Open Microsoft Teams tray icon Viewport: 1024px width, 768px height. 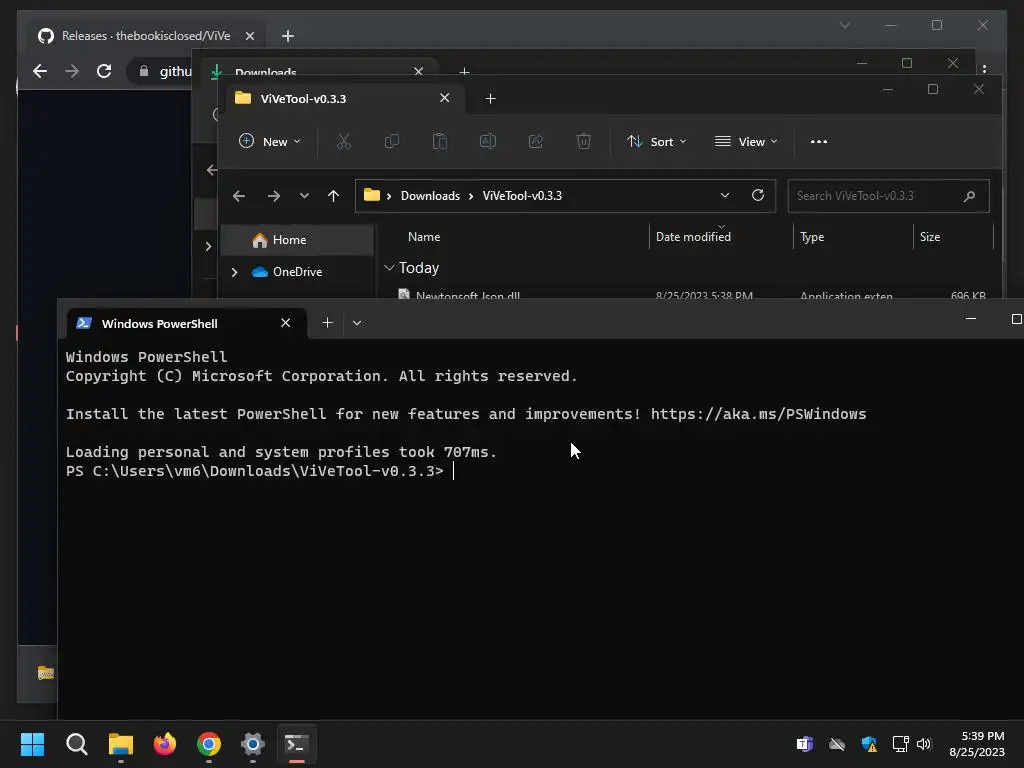[x=805, y=744]
